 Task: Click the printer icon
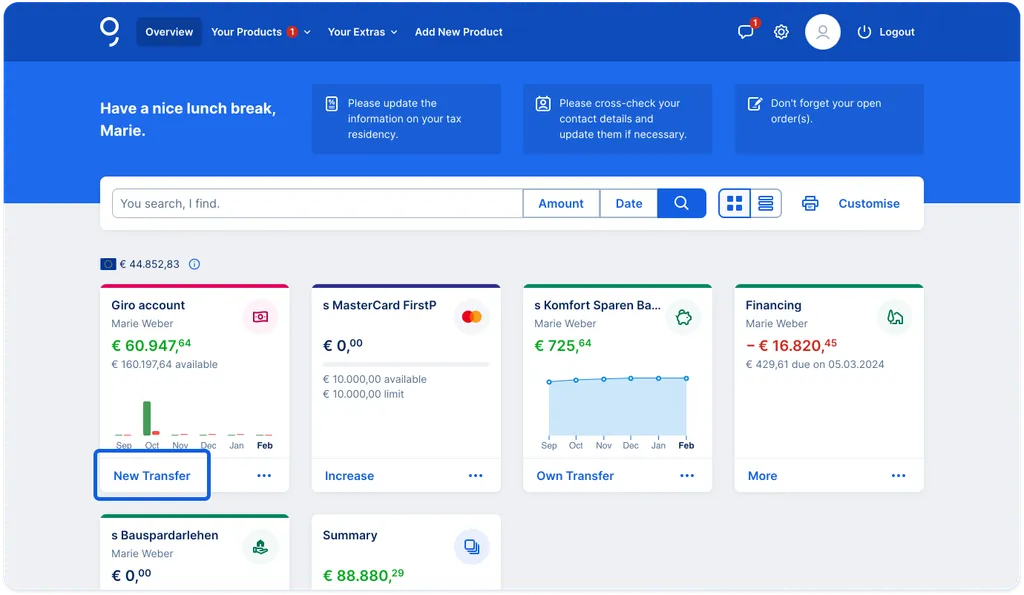[810, 203]
